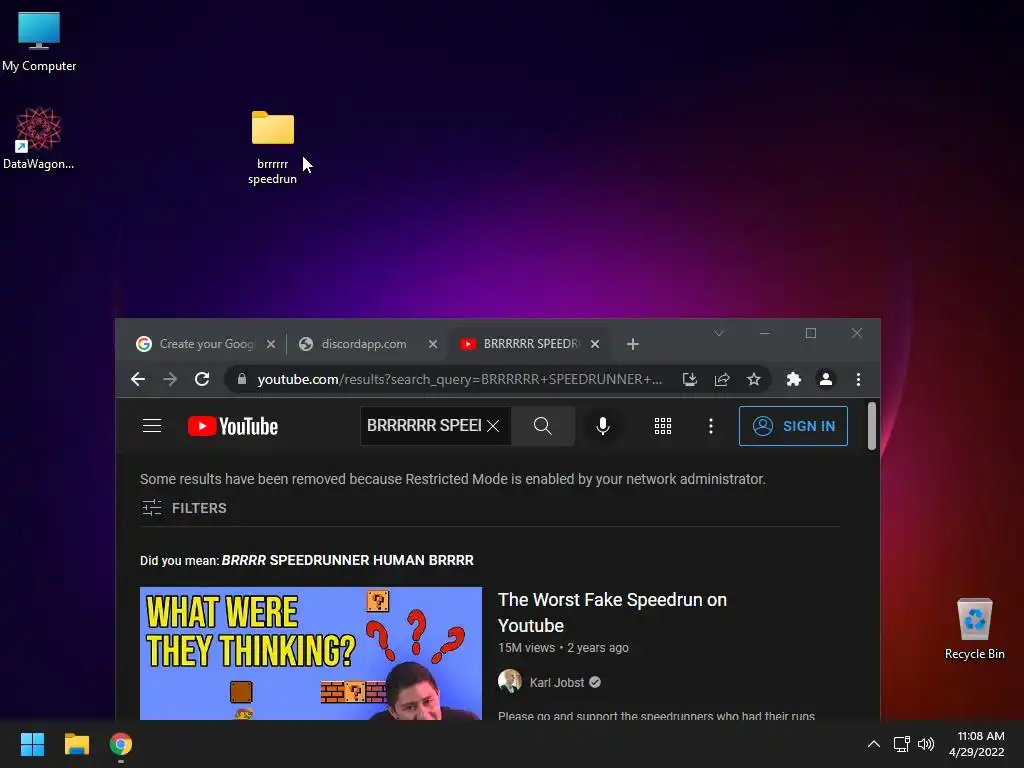Open search FILTERS
The height and width of the screenshot is (768, 1024).
pyautogui.click(x=184, y=508)
